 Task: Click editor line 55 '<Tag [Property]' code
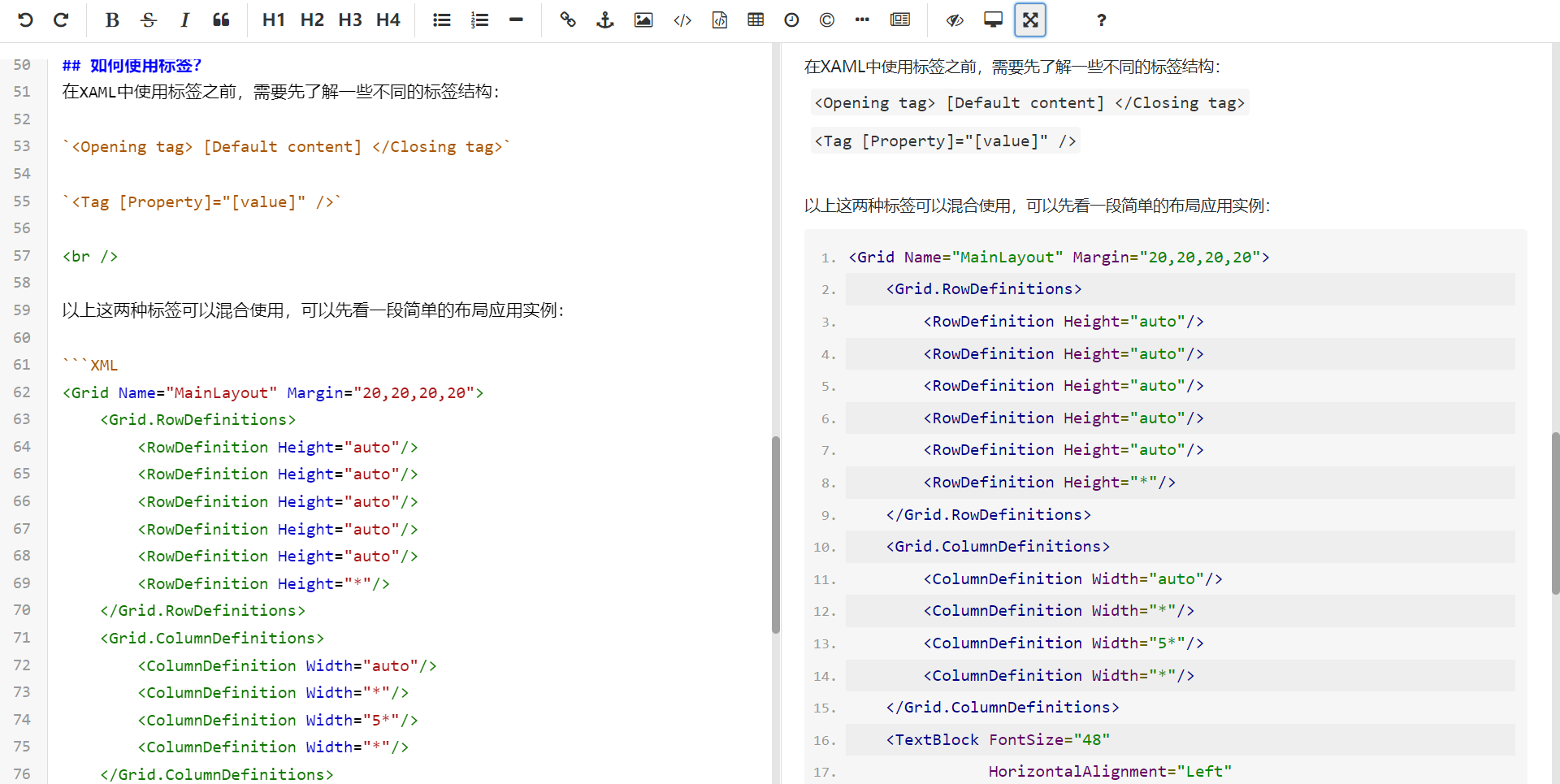point(201,202)
